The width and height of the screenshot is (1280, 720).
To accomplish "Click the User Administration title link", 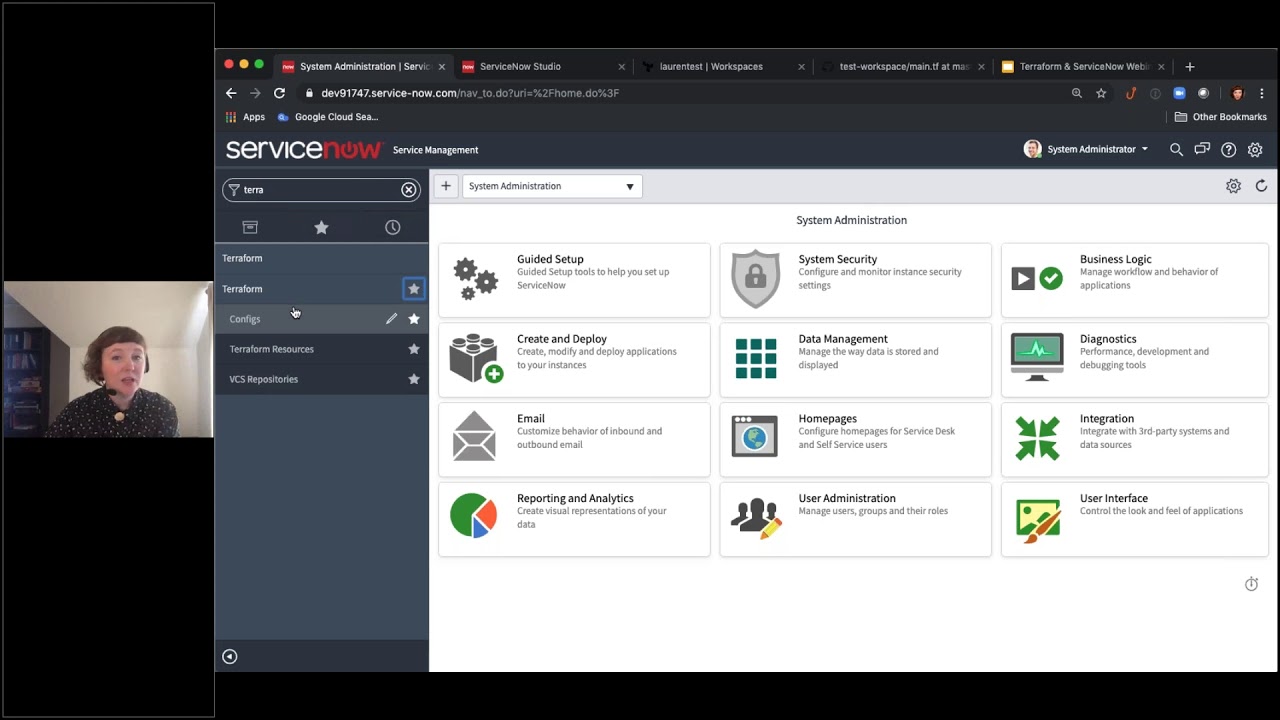I will (x=847, y=498).
